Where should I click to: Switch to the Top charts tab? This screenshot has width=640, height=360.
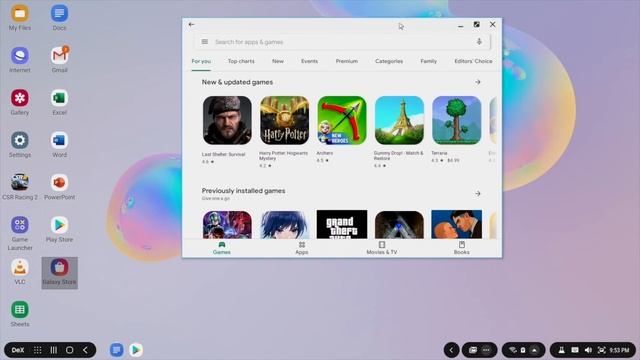241,61
